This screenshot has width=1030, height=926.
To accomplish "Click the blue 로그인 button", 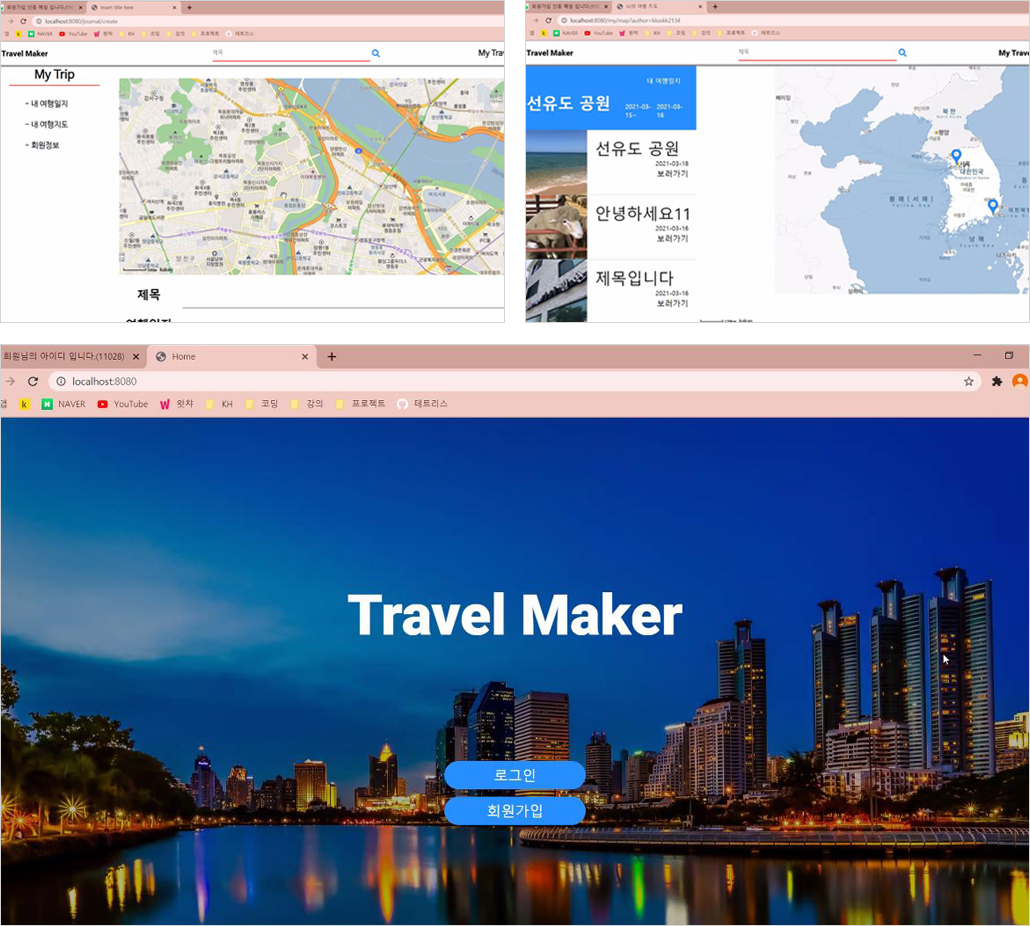I will (x=514, y=775).
